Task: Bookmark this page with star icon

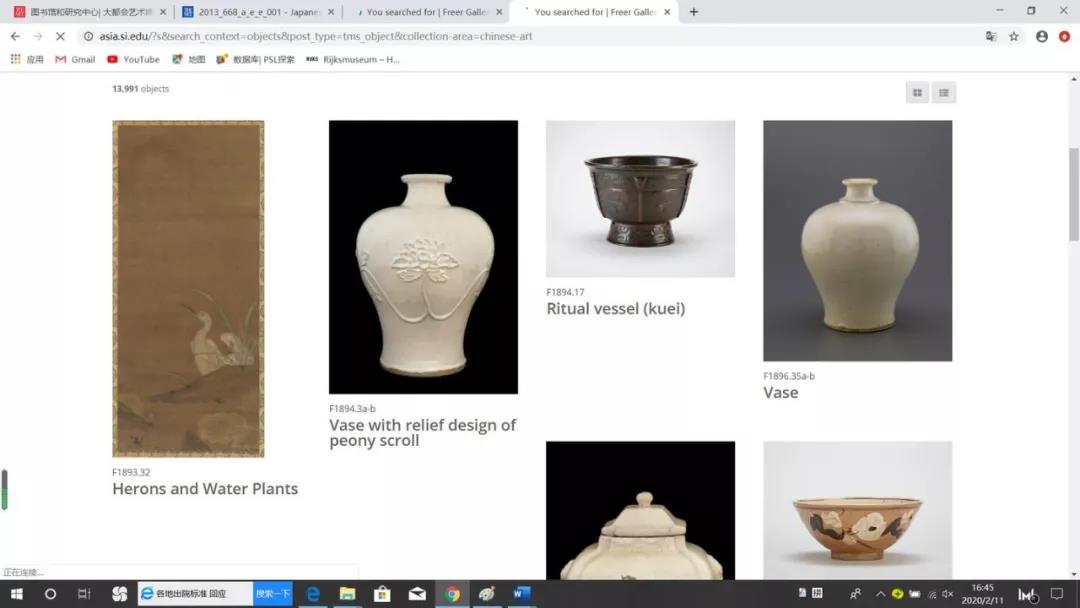Action: coord(1014,36)
